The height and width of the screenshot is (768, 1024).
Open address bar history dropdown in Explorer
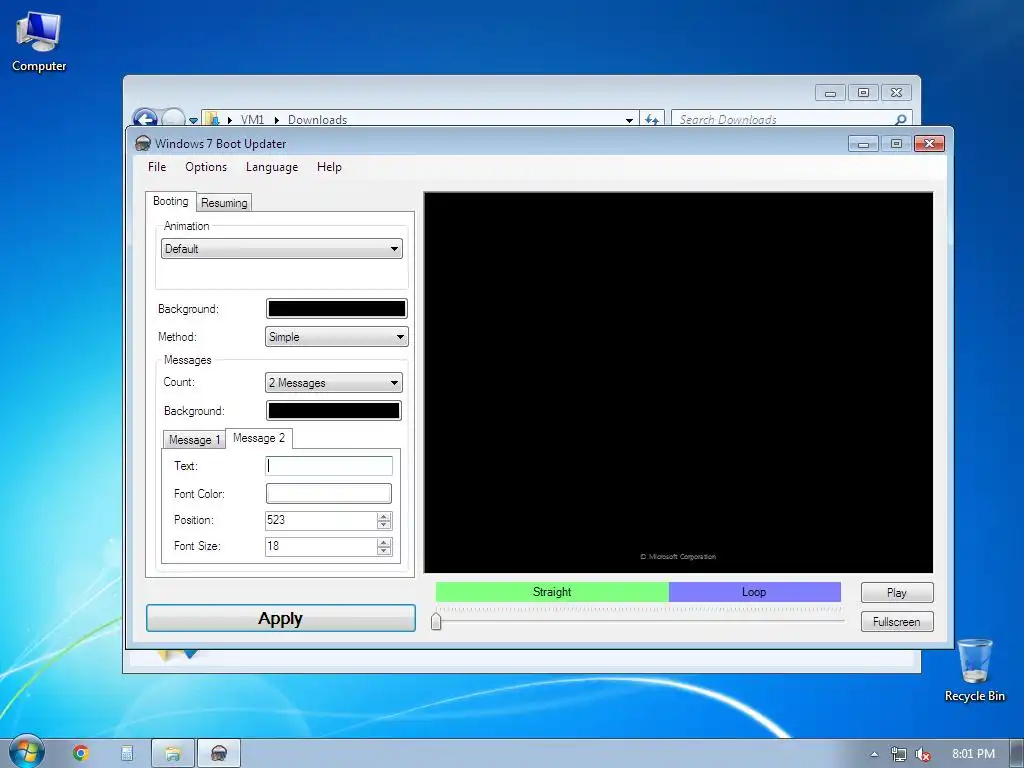(x=629, y=120)
